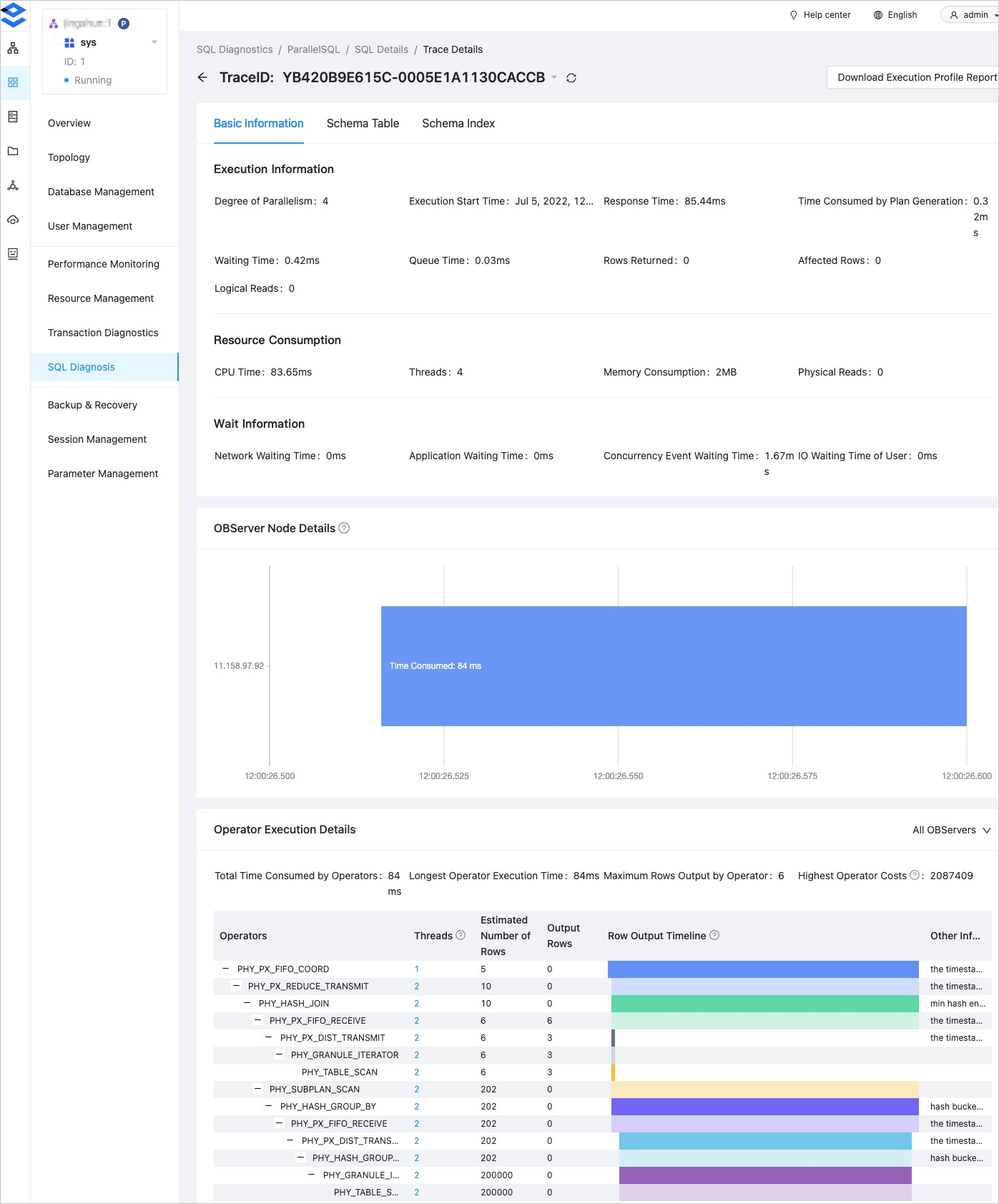Switch to the Basic Information tab
The image size is (999, 1204).
coord(259,123)
